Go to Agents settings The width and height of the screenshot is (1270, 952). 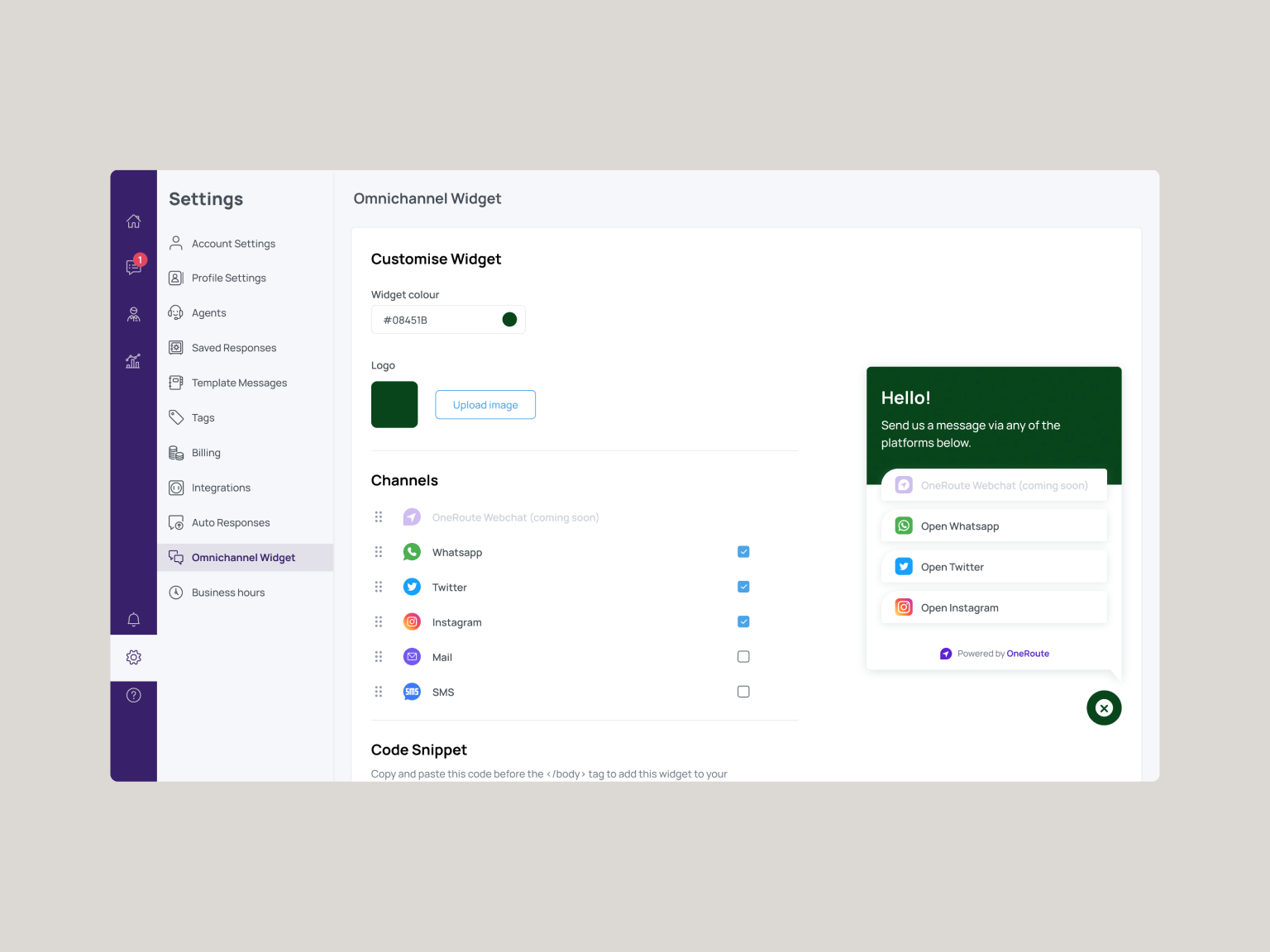coord(245,313)
